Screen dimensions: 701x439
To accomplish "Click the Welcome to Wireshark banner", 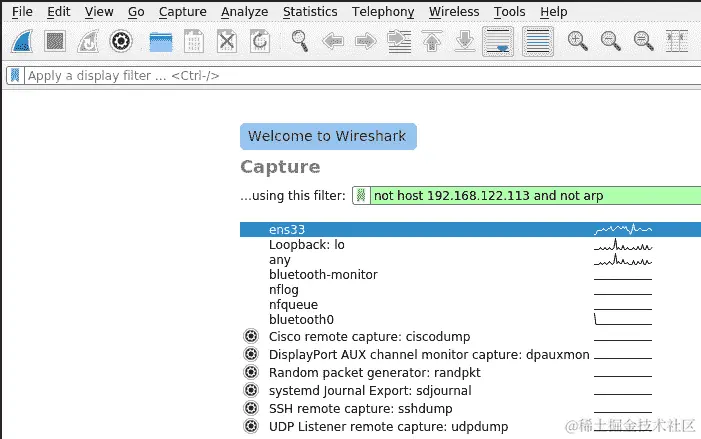I will tap(328, 136).
